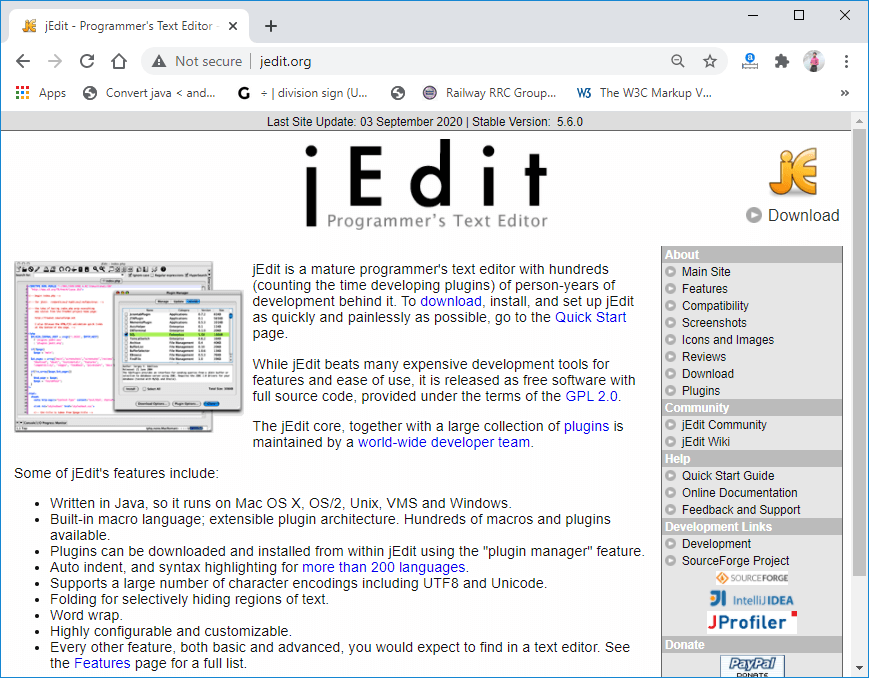Screen dimensions: 869x678
Task: Click the 'download' link in the intro paragraph
Action: click(451, 302)
